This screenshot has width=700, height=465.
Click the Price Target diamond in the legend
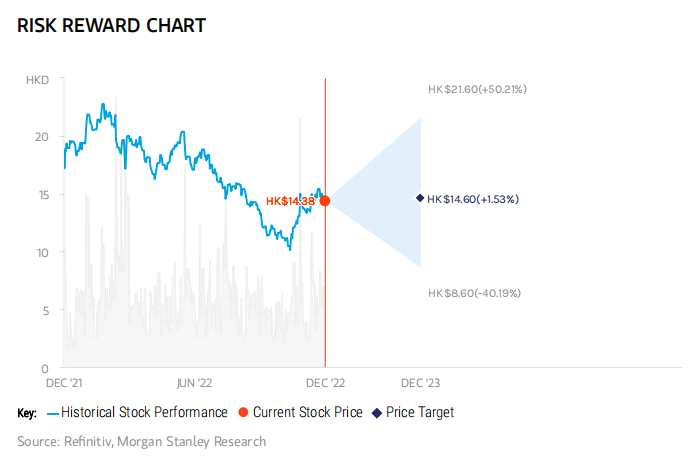[376, 412]
